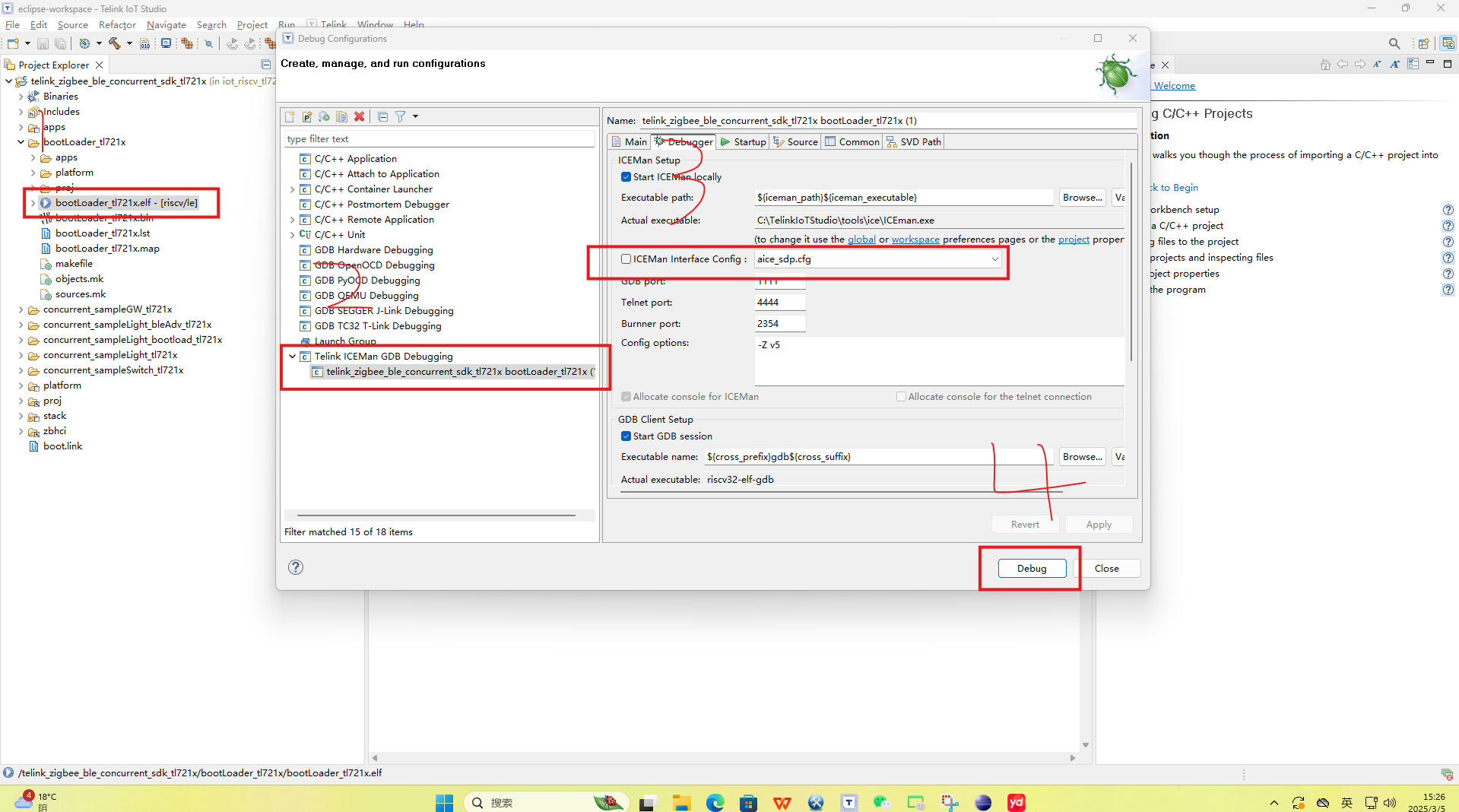Screen dimensions: 1459x812
Task: Click the binary 010 icon in the main toolbar
Action: point(144,43)
